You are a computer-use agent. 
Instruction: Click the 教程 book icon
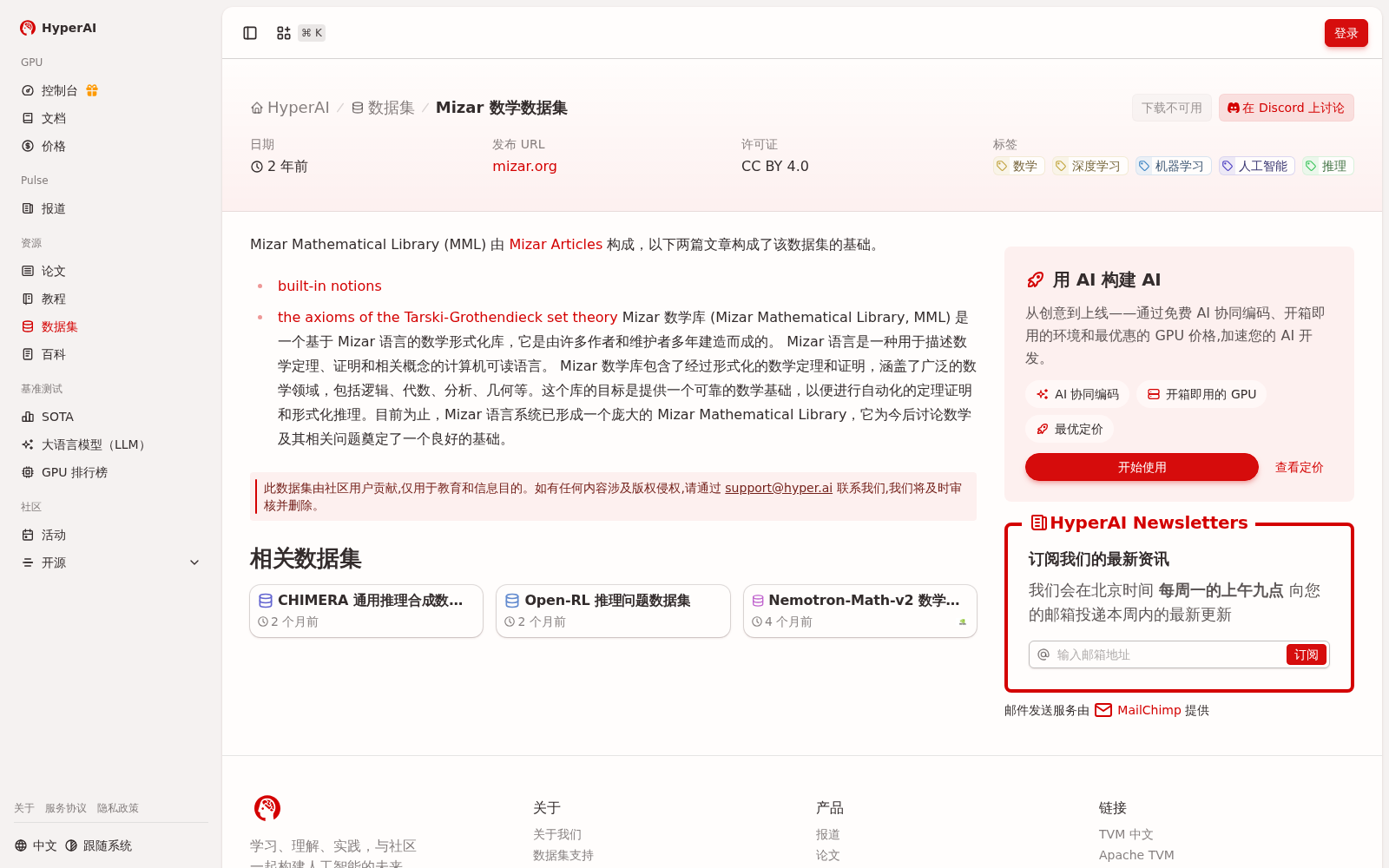pos(28,299)
